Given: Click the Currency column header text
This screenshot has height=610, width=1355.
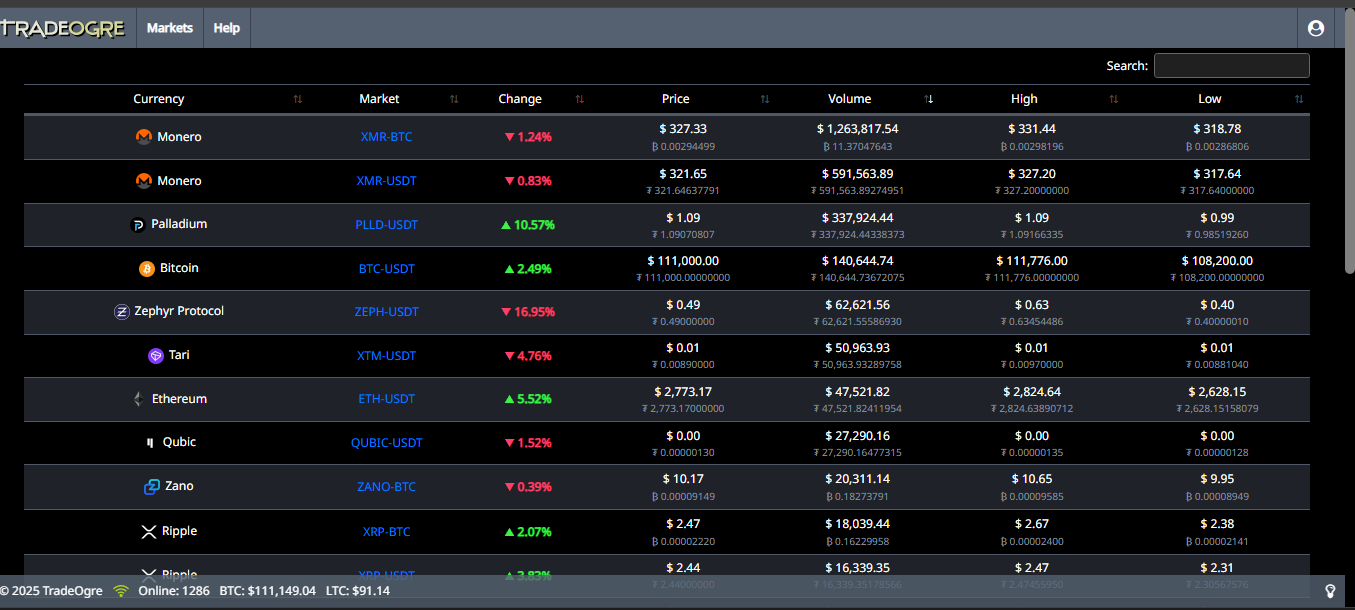Looking at the screenshot, I should coord(159,99).
